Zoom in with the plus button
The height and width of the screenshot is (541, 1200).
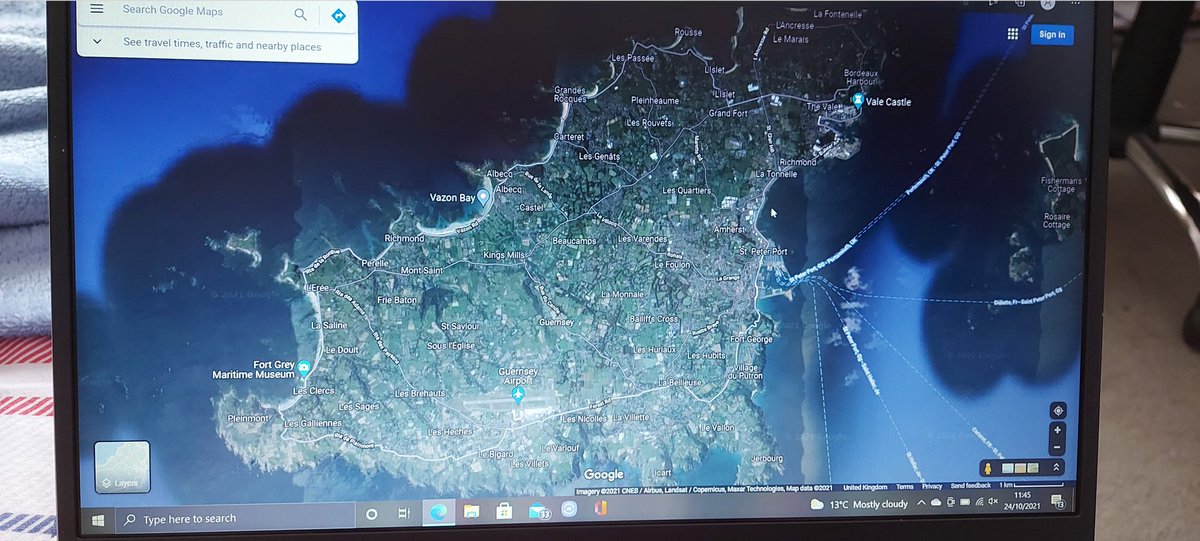coord(1057,430)
